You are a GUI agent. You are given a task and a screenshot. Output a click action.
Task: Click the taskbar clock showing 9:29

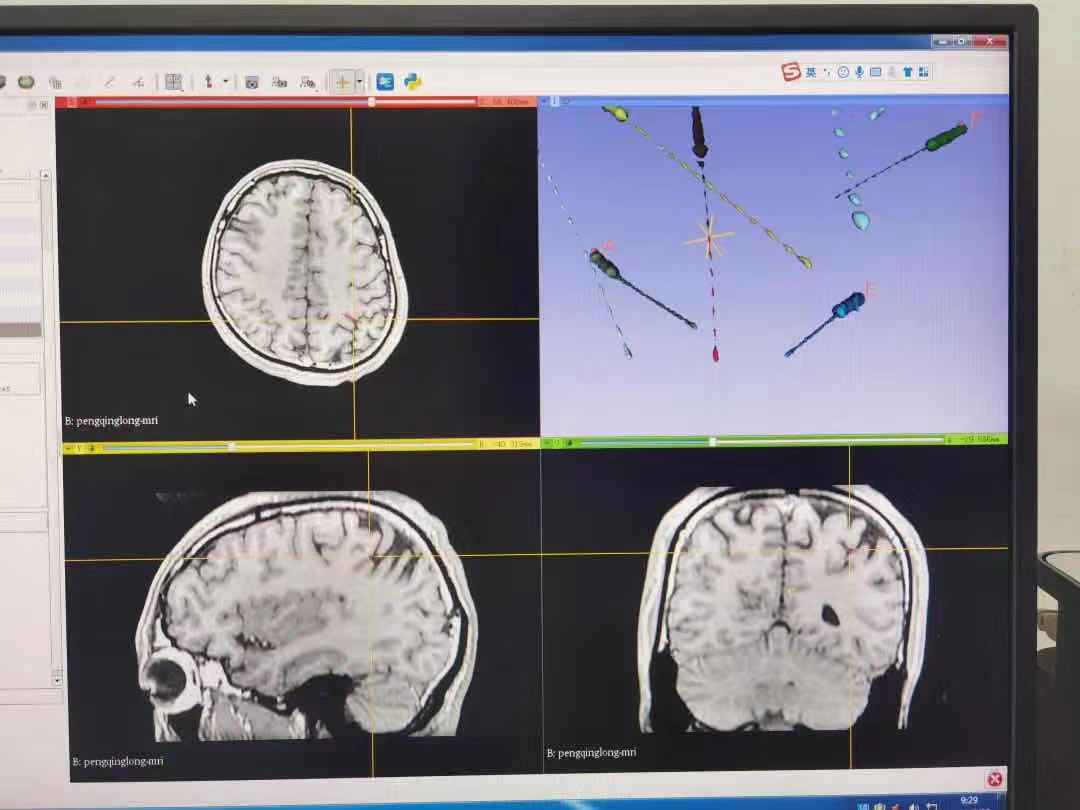968,800
